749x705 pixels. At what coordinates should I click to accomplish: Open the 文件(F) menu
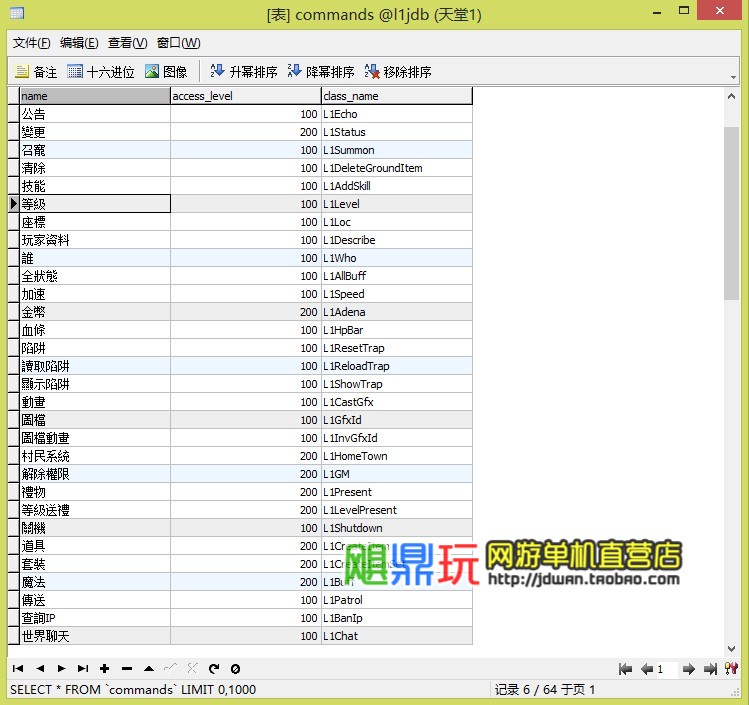pos(31,43)
